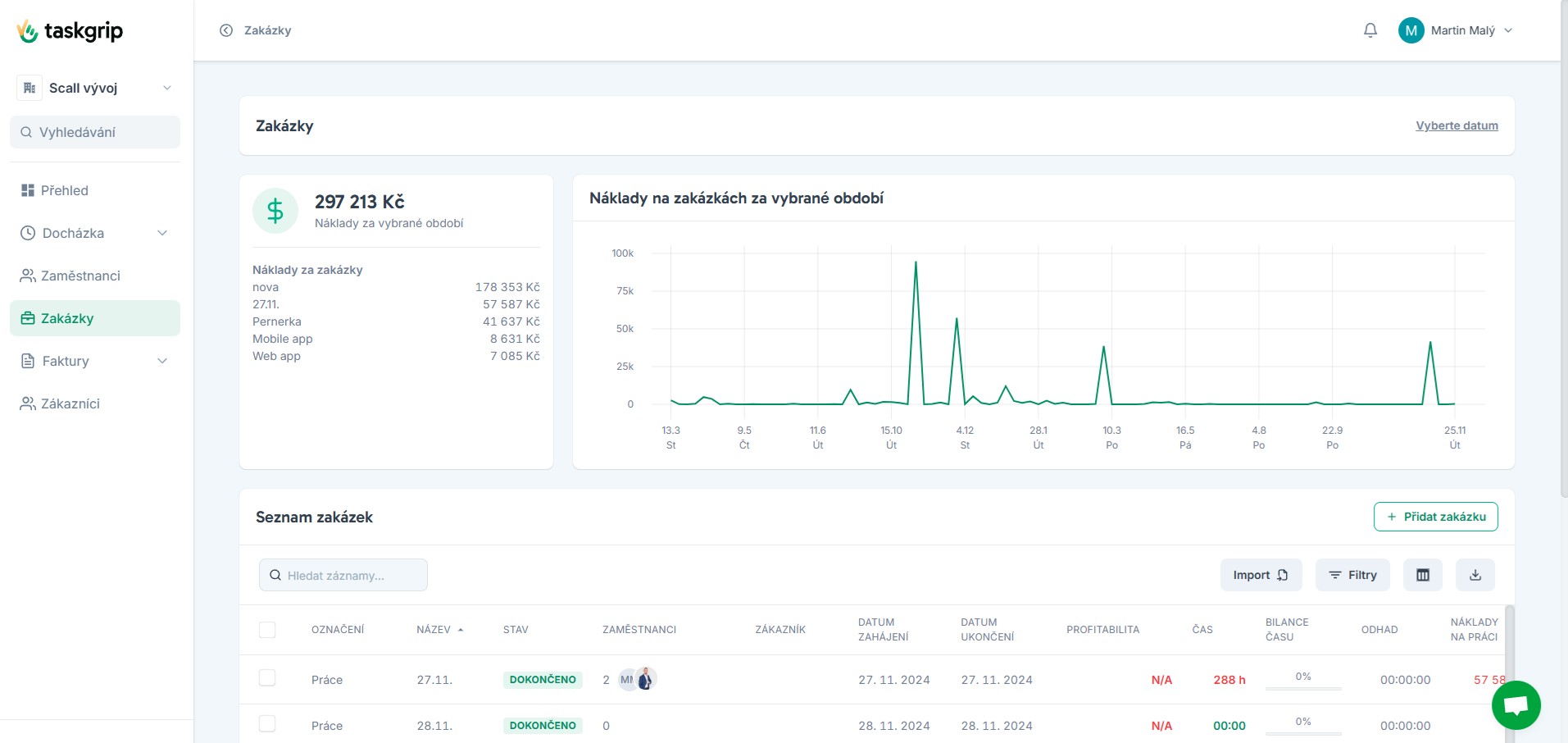The width and height of the screenshot is (1568, 743).
Task: Click the green dollar costs icon
Action: point(275,211)
